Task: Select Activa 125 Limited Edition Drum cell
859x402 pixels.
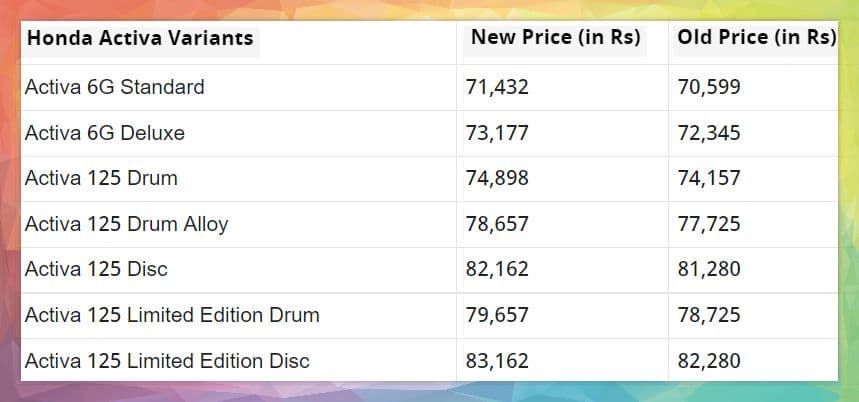Action: tap(172, 315)
